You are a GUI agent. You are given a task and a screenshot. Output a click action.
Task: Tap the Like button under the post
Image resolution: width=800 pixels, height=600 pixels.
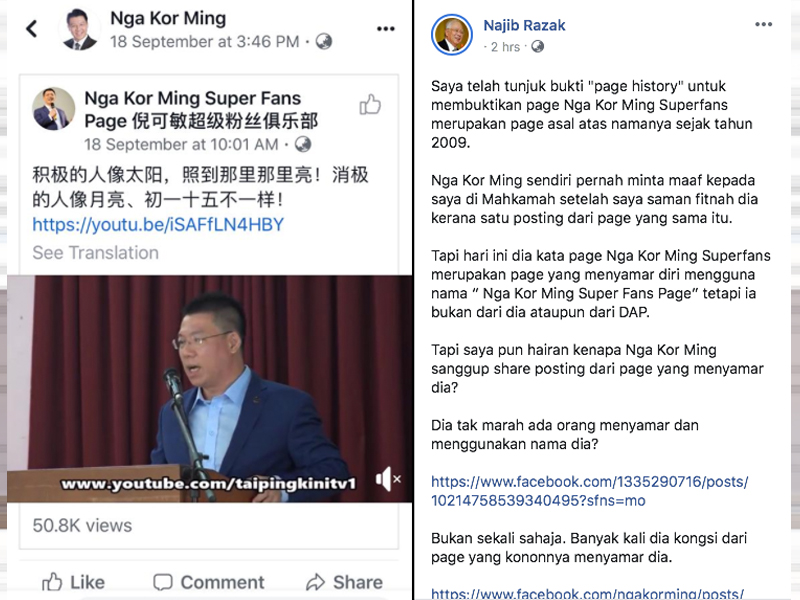coord(73,582)
